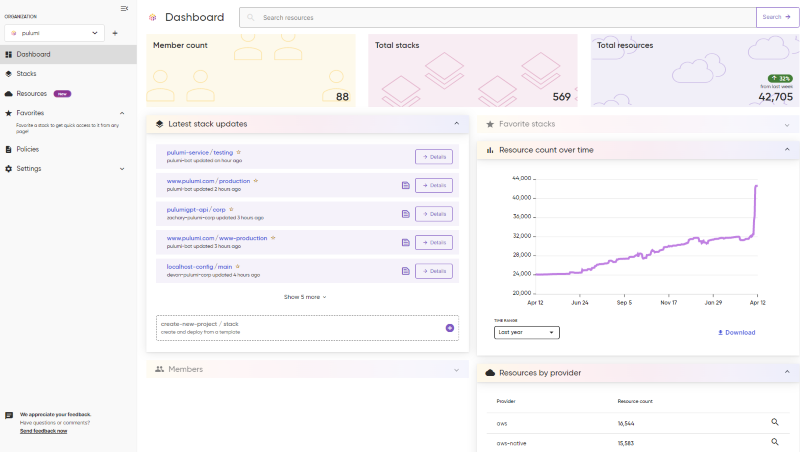Expand the Favorite stacks panel
Viewport: 800px width, 452px height.
click(x=787, y=125)
